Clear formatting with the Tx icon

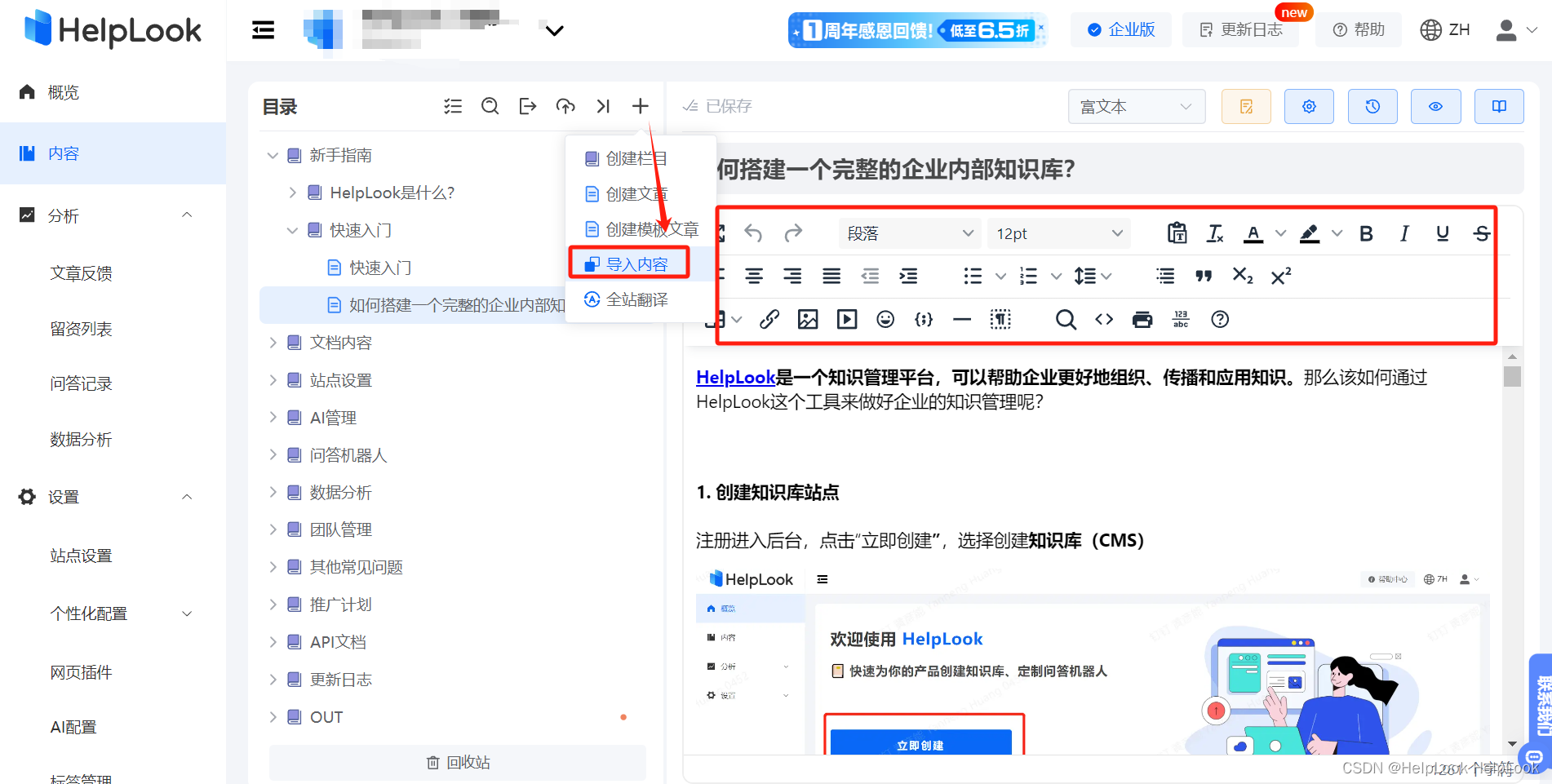1215,233
